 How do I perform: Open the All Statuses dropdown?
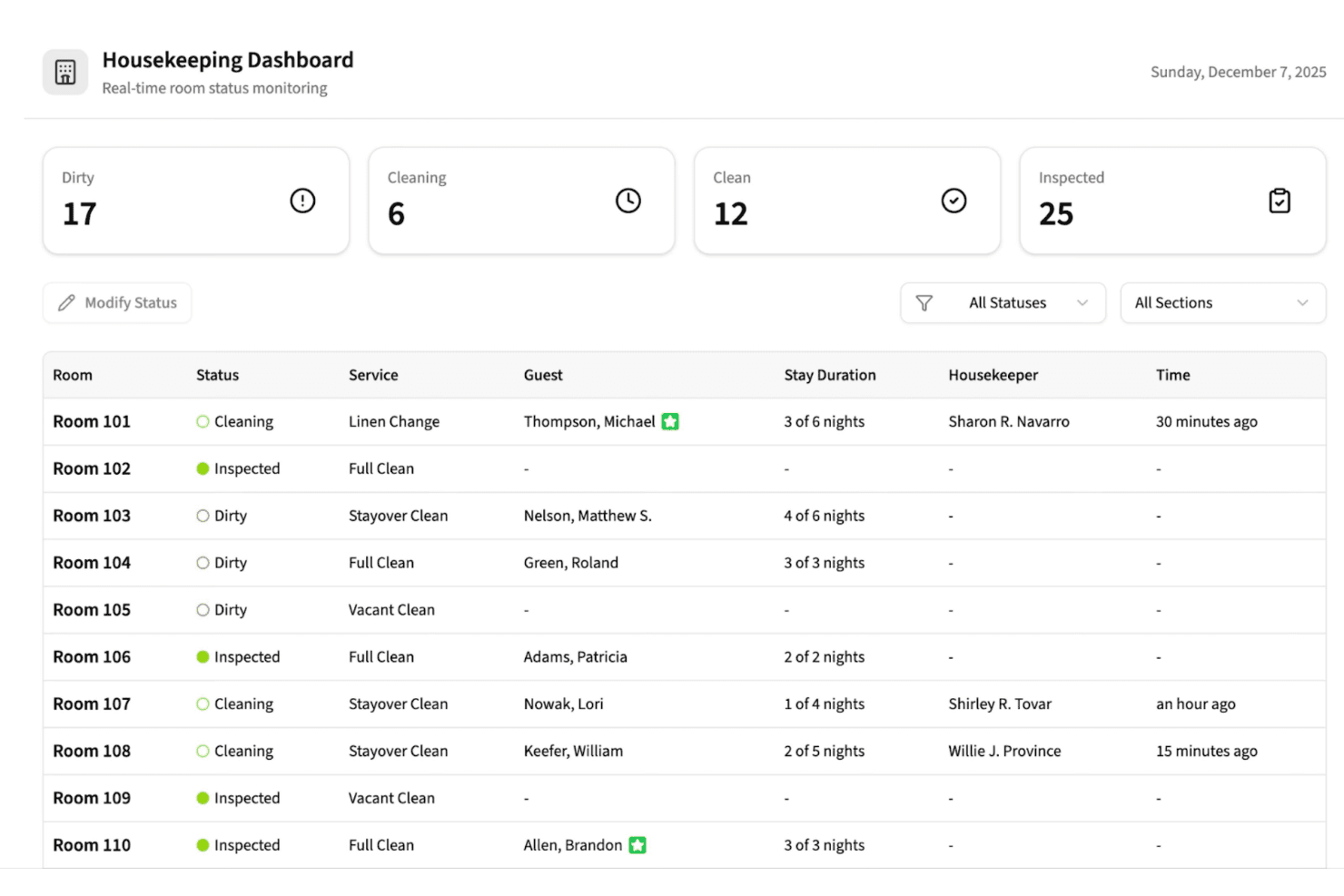(1003, 303)
